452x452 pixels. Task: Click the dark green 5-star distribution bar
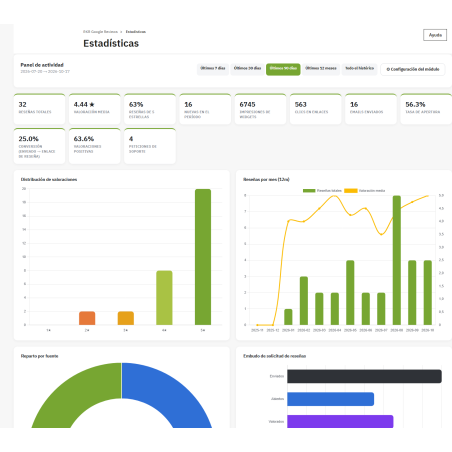pos(203,257)
